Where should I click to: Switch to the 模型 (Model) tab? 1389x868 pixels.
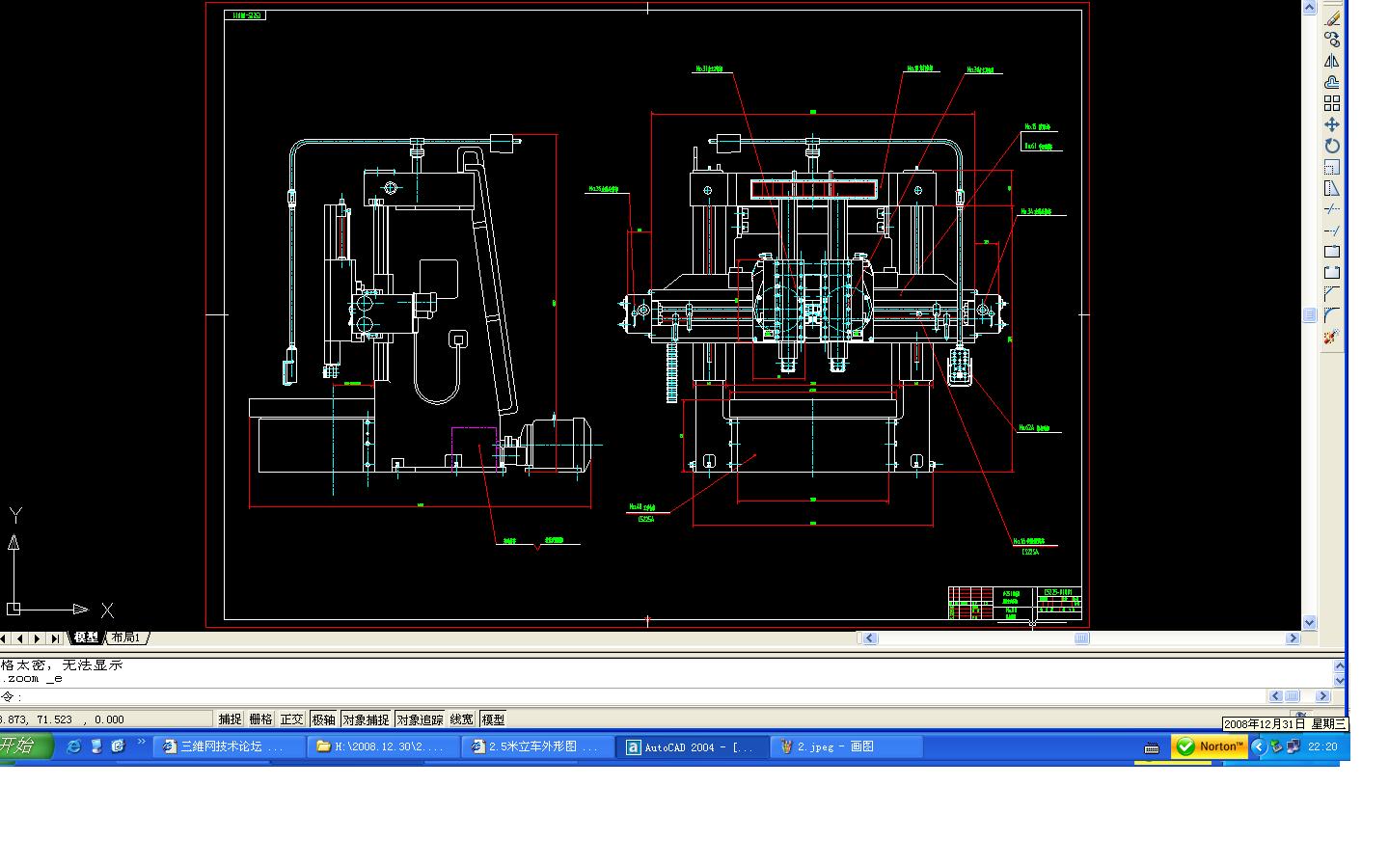86,637
